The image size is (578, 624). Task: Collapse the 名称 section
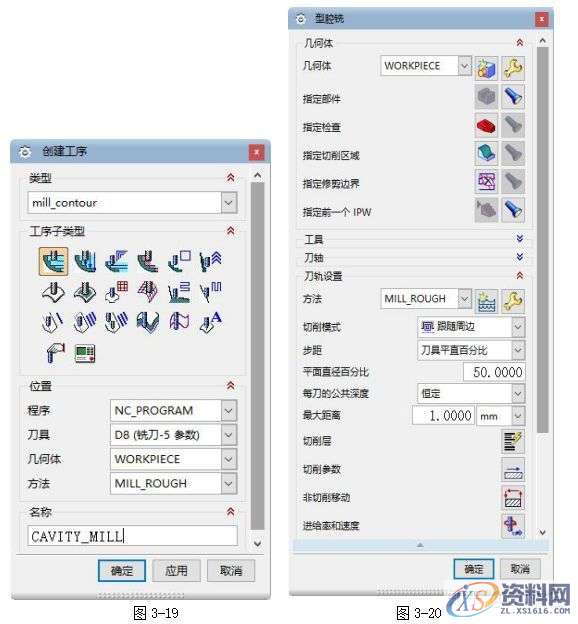point(230,512)
